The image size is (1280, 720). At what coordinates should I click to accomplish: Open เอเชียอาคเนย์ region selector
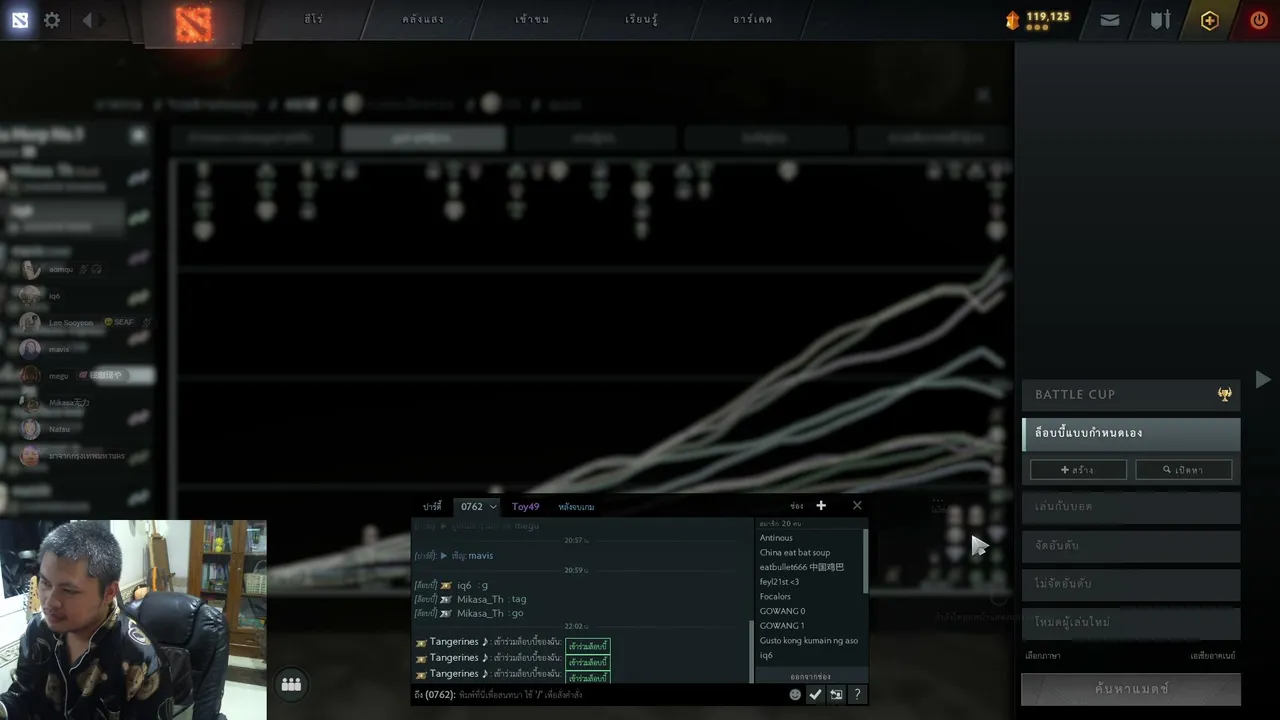point(1212,656)
